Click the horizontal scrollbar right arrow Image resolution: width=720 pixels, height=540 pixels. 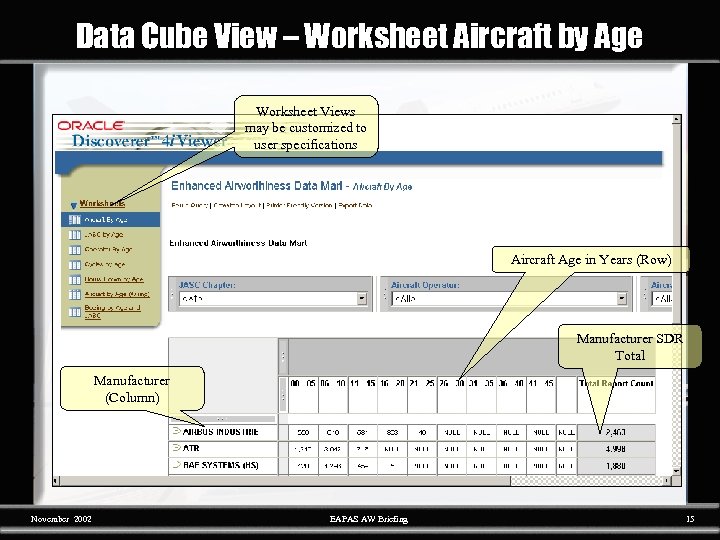[x=668, y=481]
